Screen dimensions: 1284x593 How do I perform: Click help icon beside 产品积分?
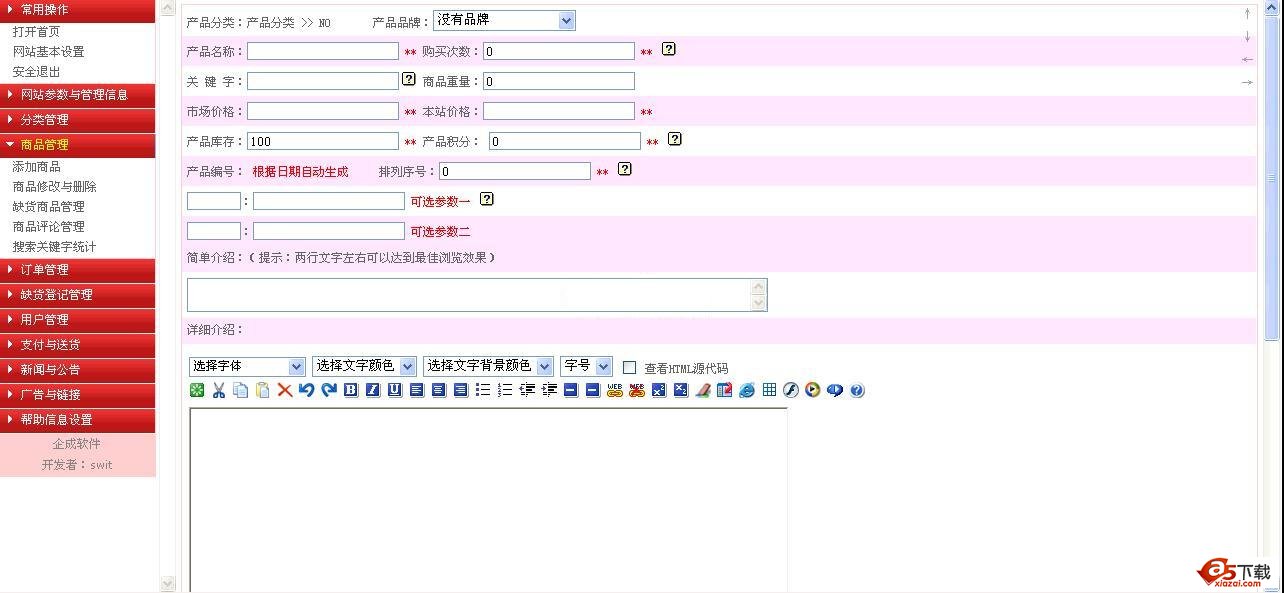point(675,138)
